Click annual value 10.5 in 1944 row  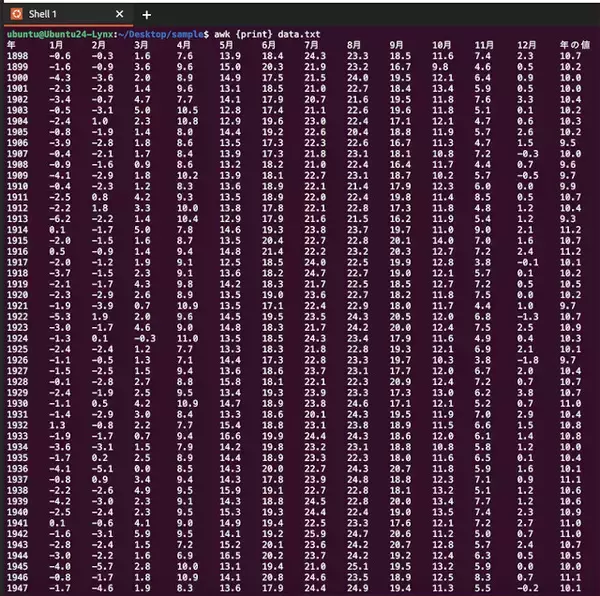click(571, 555)
